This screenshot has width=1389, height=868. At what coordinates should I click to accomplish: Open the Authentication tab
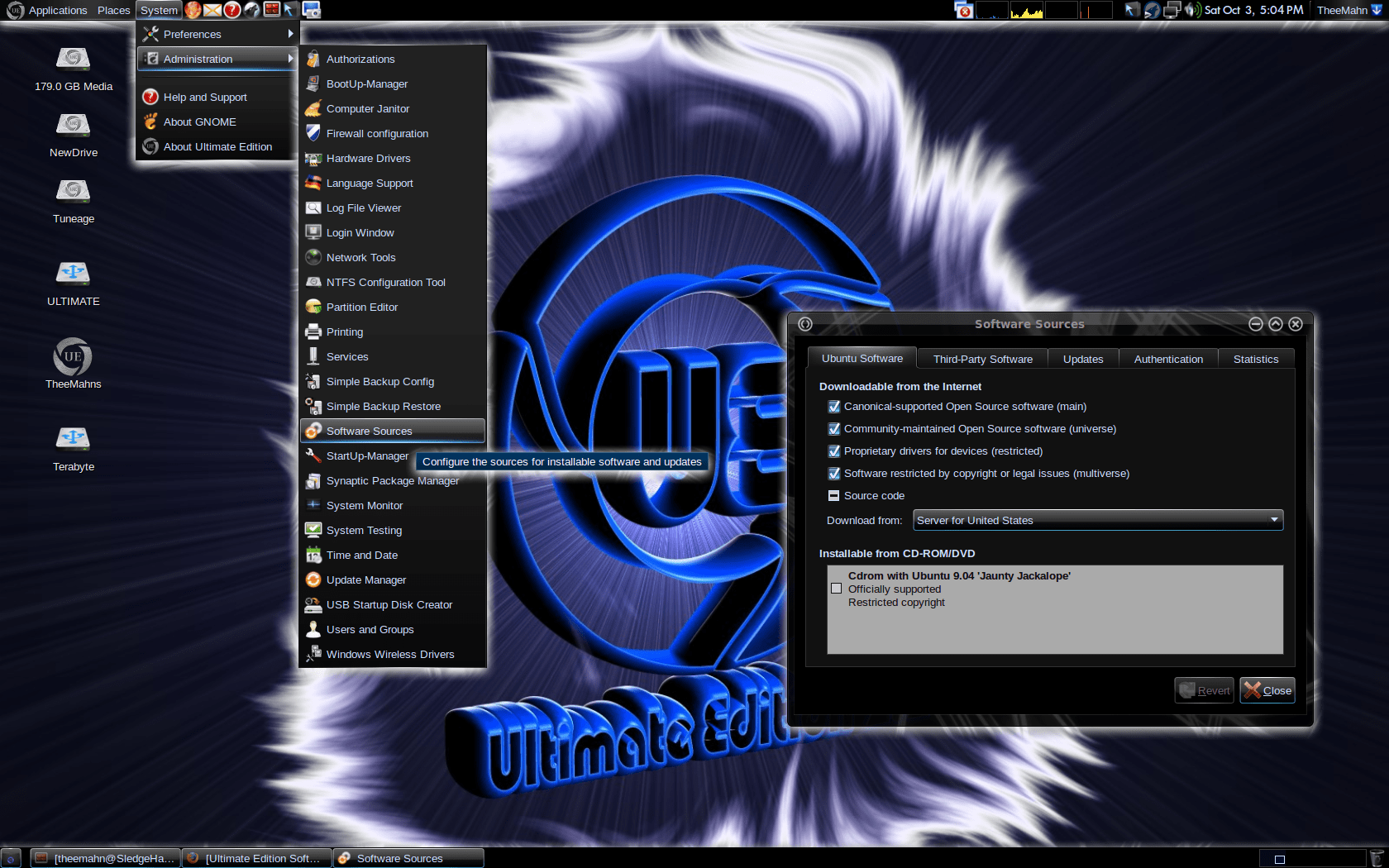coord(1168,359)
